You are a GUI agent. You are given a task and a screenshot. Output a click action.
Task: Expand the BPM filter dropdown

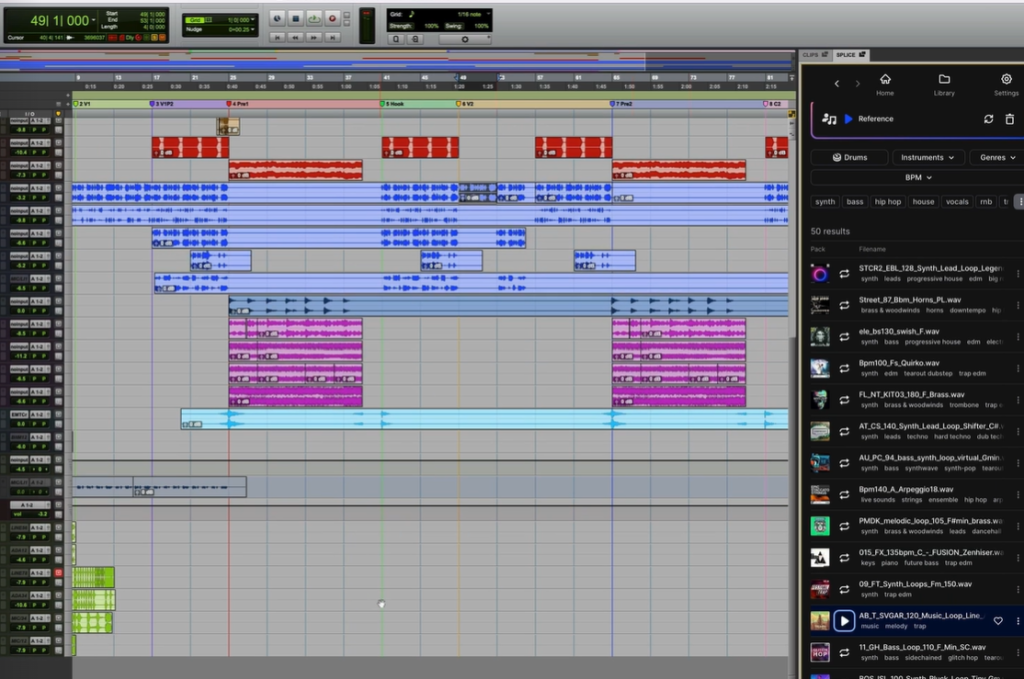918,177
